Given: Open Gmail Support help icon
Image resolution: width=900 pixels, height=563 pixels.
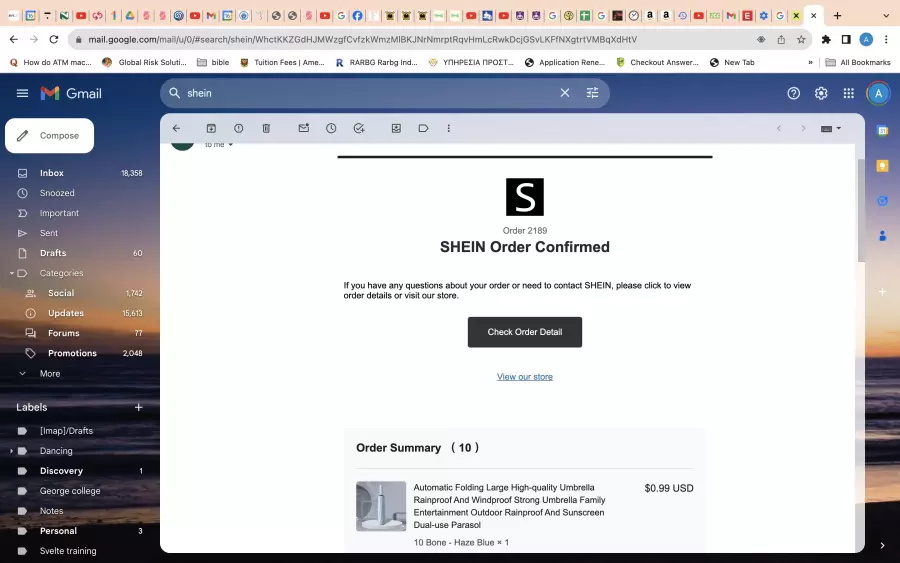Looking at the screenshot, I should [793, 93].
